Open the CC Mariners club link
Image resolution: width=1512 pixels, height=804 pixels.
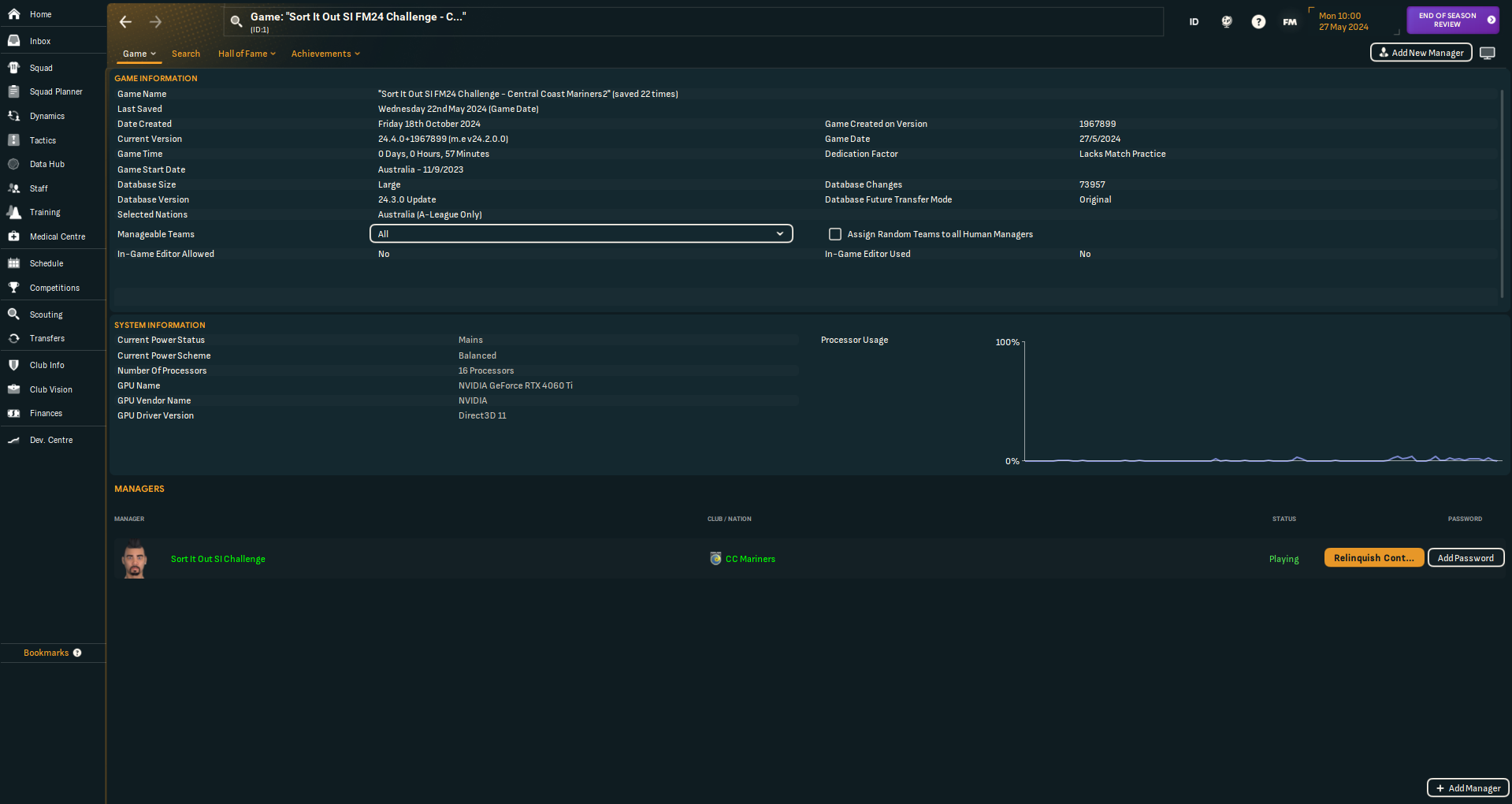pyautogui.click(x=750, y=559)
